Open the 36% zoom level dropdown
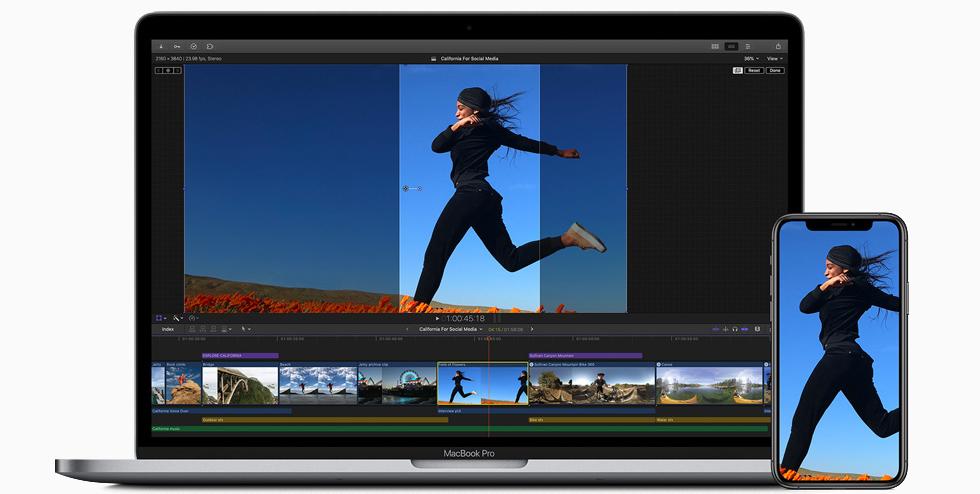 point(750,59)
